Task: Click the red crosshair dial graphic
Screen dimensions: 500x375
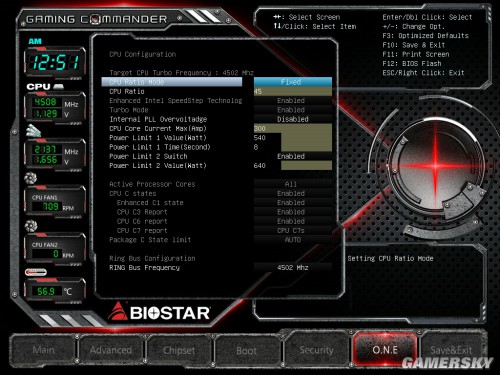Action: pos(435,165)
